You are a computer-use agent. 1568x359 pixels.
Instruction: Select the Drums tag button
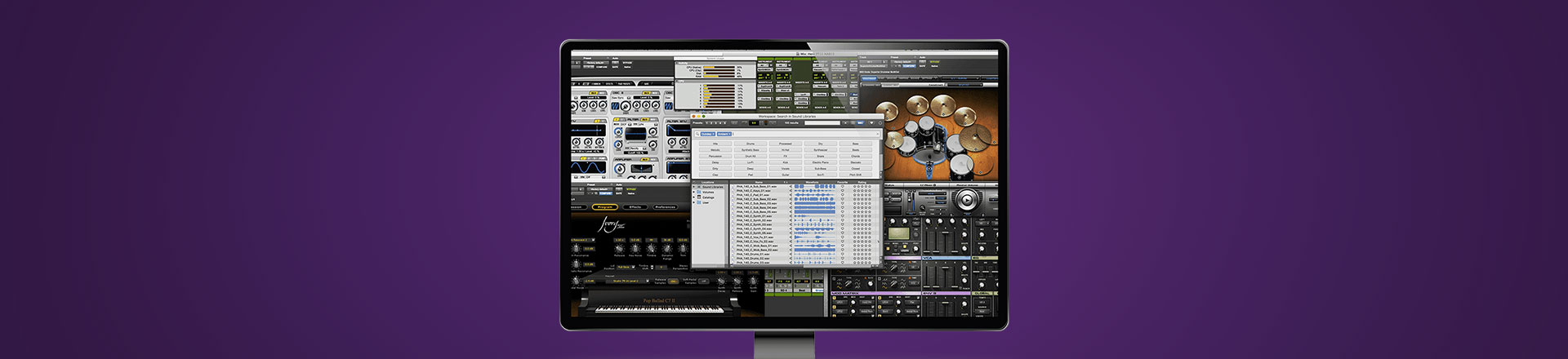(751, 144)
